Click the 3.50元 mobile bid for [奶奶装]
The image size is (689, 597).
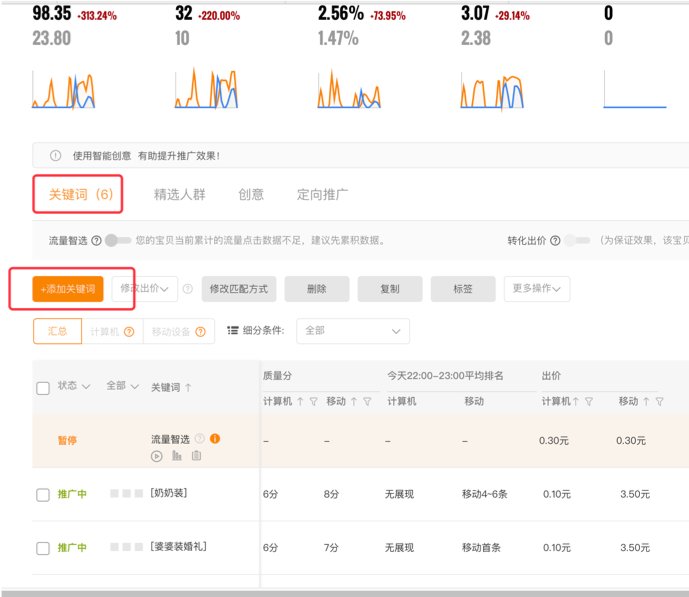(x=635, y=494)
